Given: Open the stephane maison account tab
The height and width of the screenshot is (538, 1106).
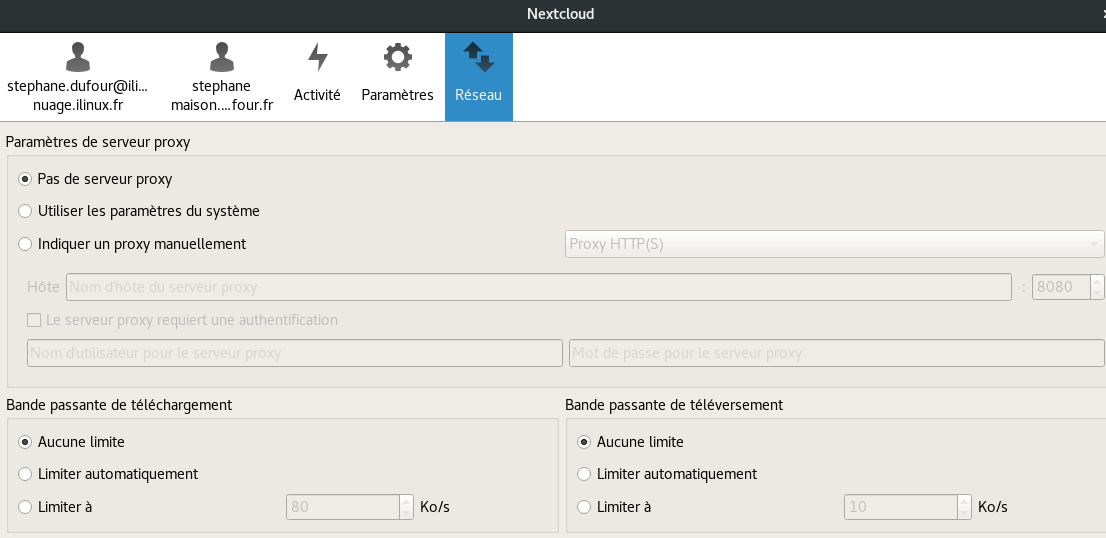Looking at the screenshot, I should point(221,77).
